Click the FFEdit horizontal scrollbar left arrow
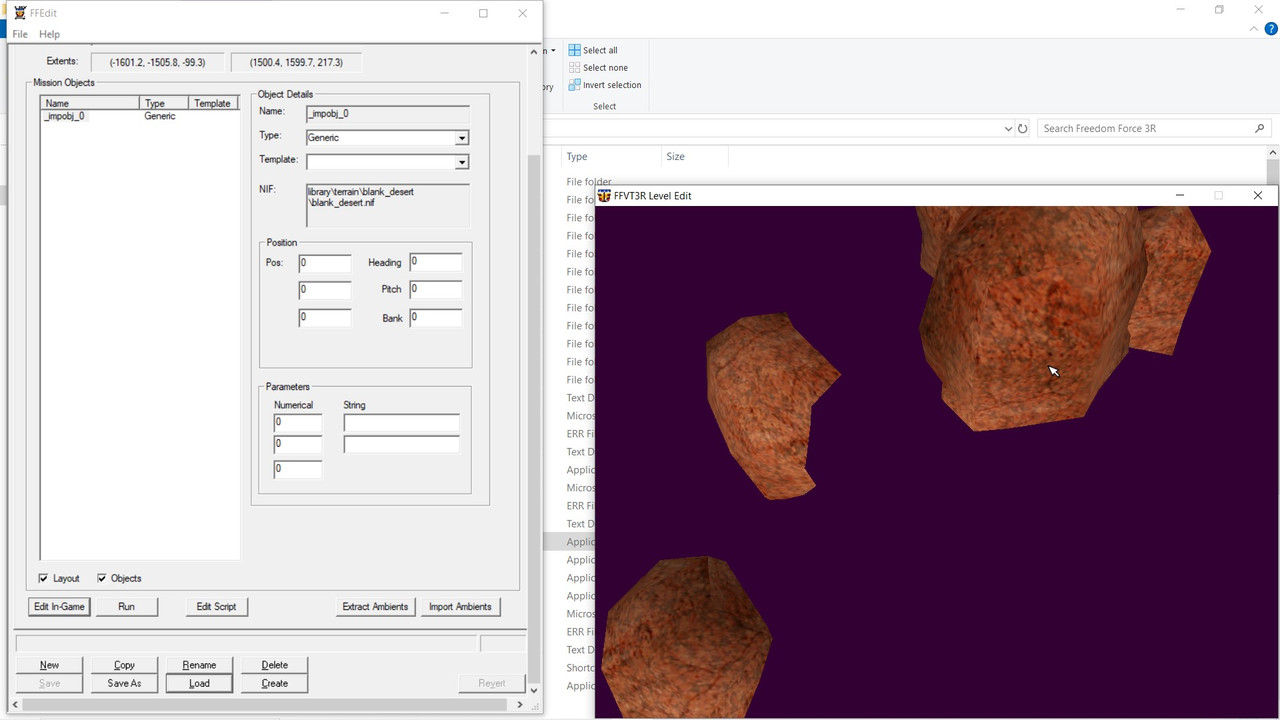This screenshot has height=720, width=1280. [14, 704]
